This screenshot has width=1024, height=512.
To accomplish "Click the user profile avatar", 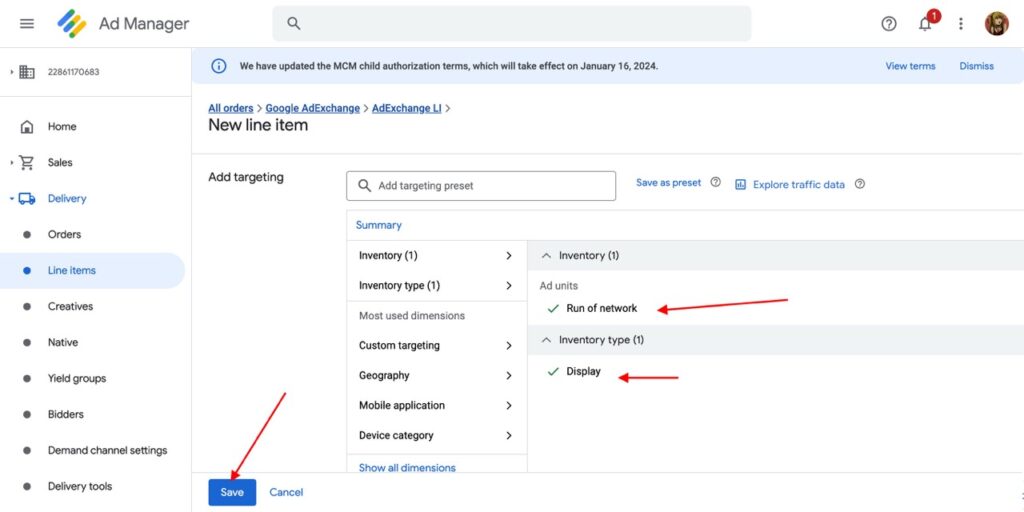I will click(x=996, y=24).
